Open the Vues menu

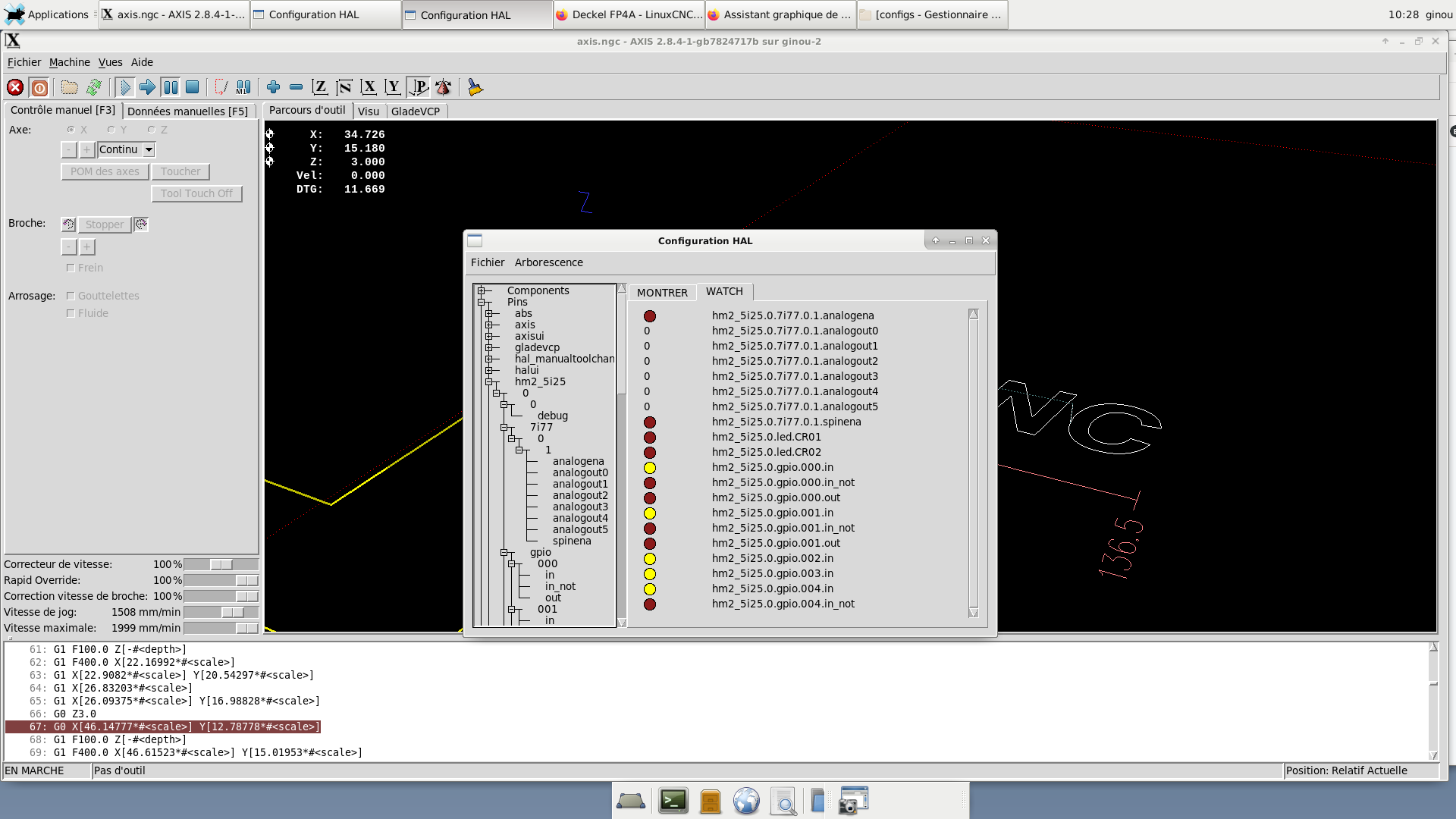pyautogui.click(x=110, y=62)
